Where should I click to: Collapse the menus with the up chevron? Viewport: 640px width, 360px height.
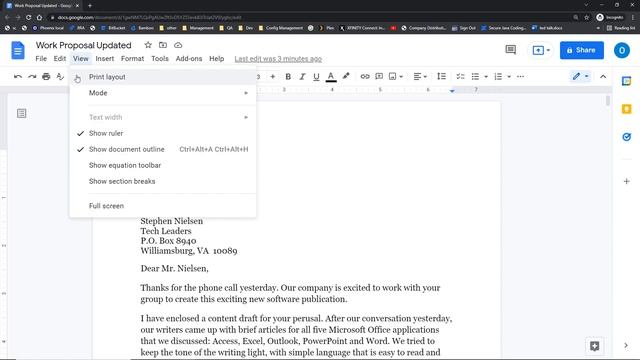[603, 76]
